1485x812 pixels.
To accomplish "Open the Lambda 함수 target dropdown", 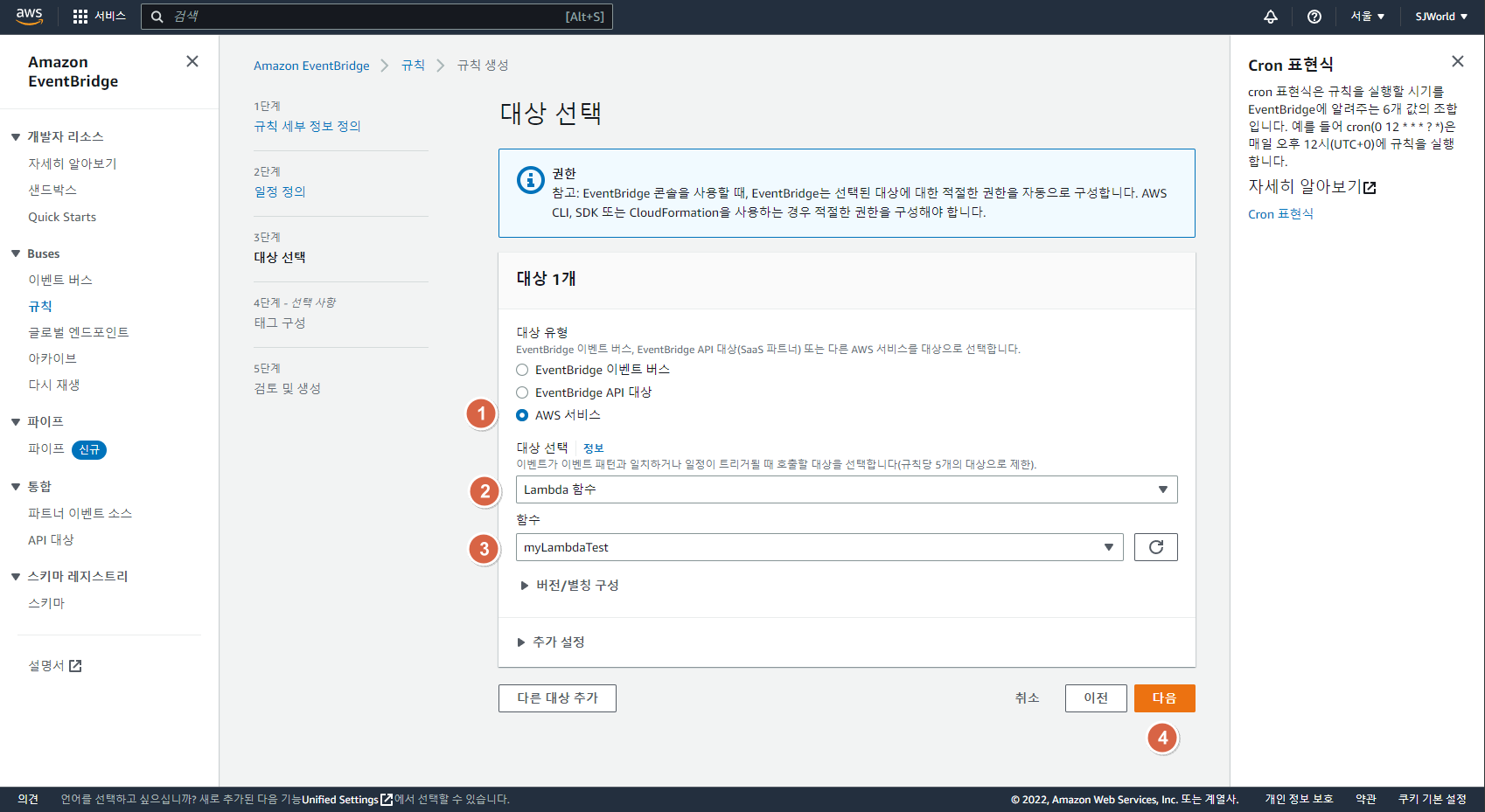I will [x=847, y=489].
